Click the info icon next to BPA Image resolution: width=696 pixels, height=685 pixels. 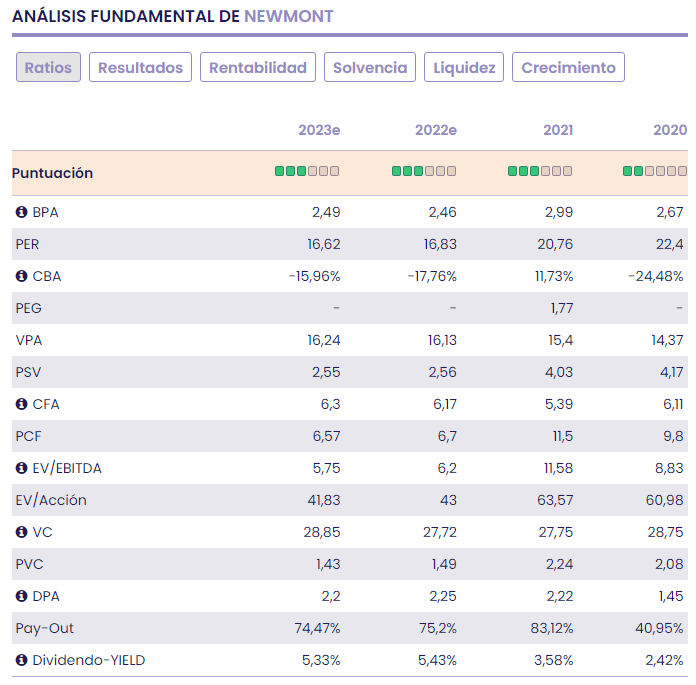[x=21, y=212]
